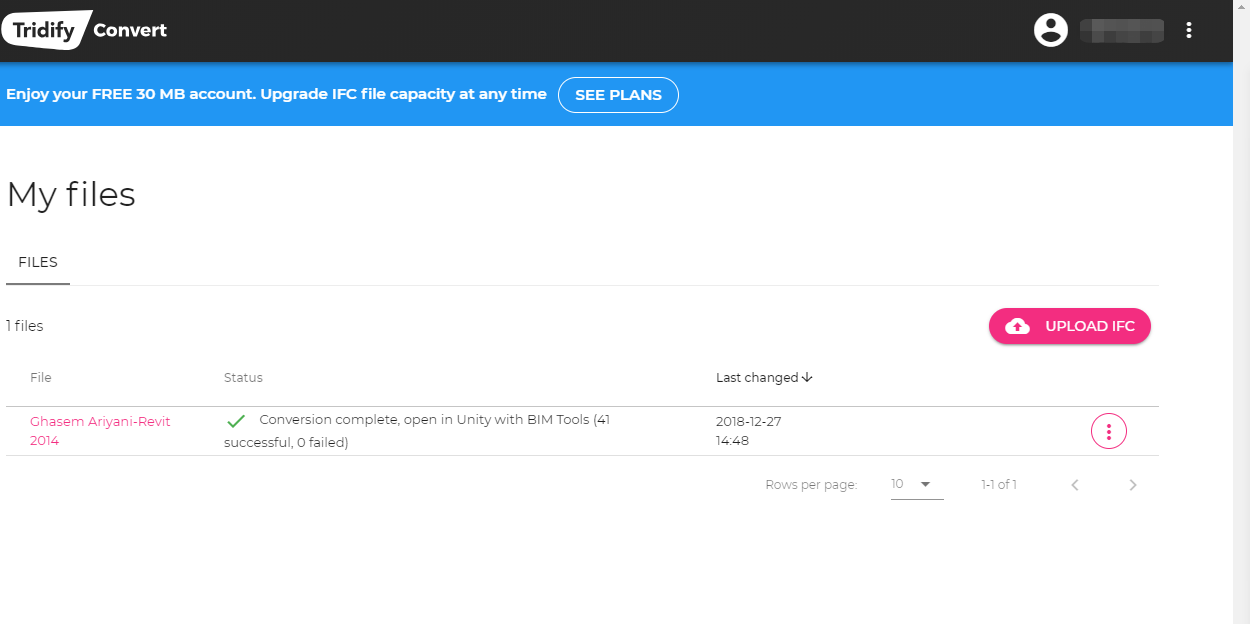Click the cloud upload icon
1250x624 pixels.
(1017, 326)
